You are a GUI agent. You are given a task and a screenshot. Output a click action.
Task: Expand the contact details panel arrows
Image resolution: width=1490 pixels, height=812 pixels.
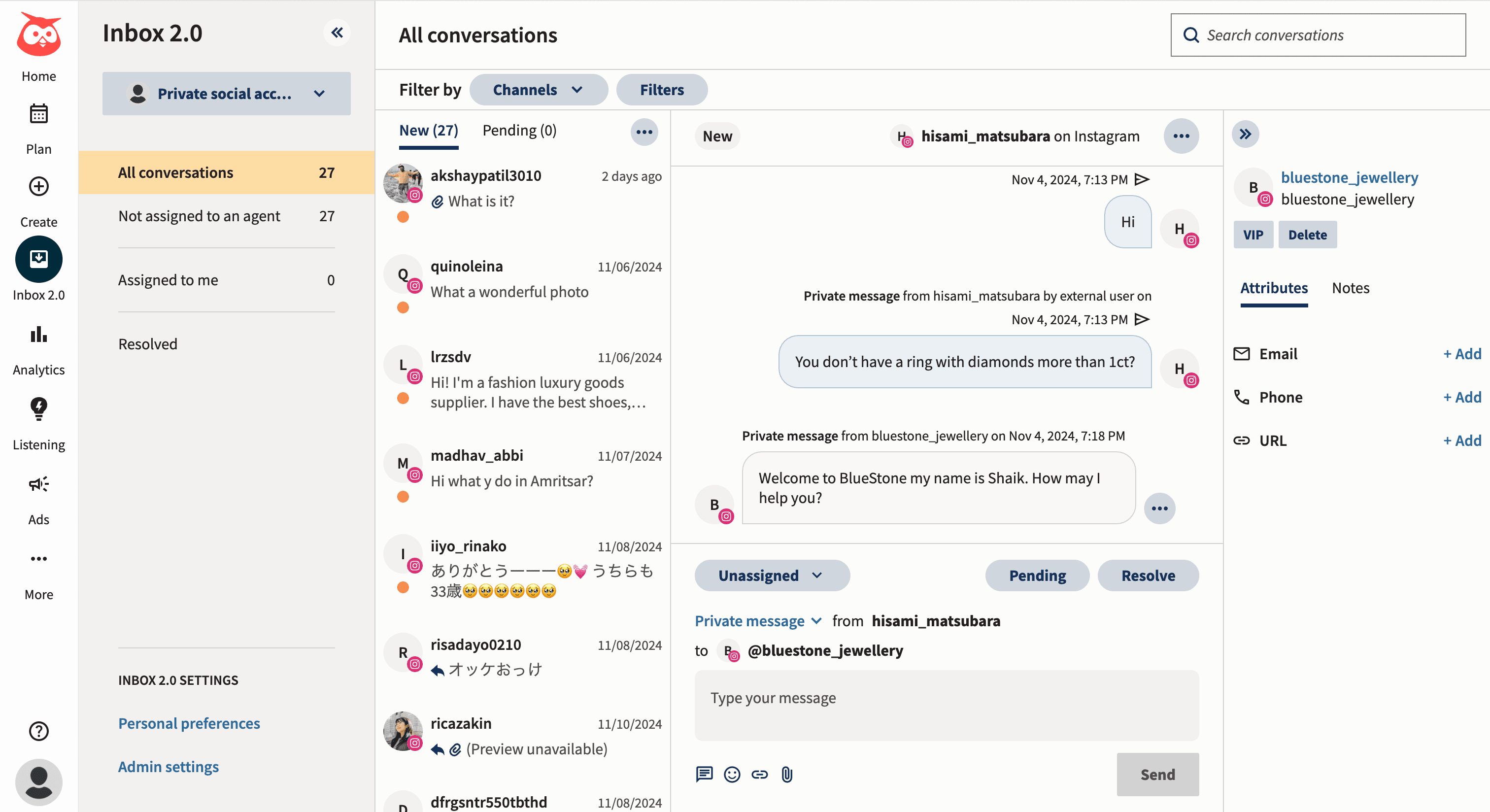click(1245, 134)
